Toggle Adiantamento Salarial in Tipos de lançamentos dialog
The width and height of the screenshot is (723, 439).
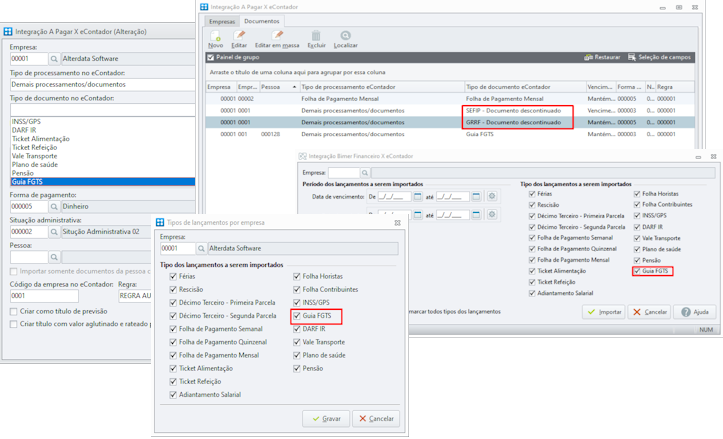point(173,394)
